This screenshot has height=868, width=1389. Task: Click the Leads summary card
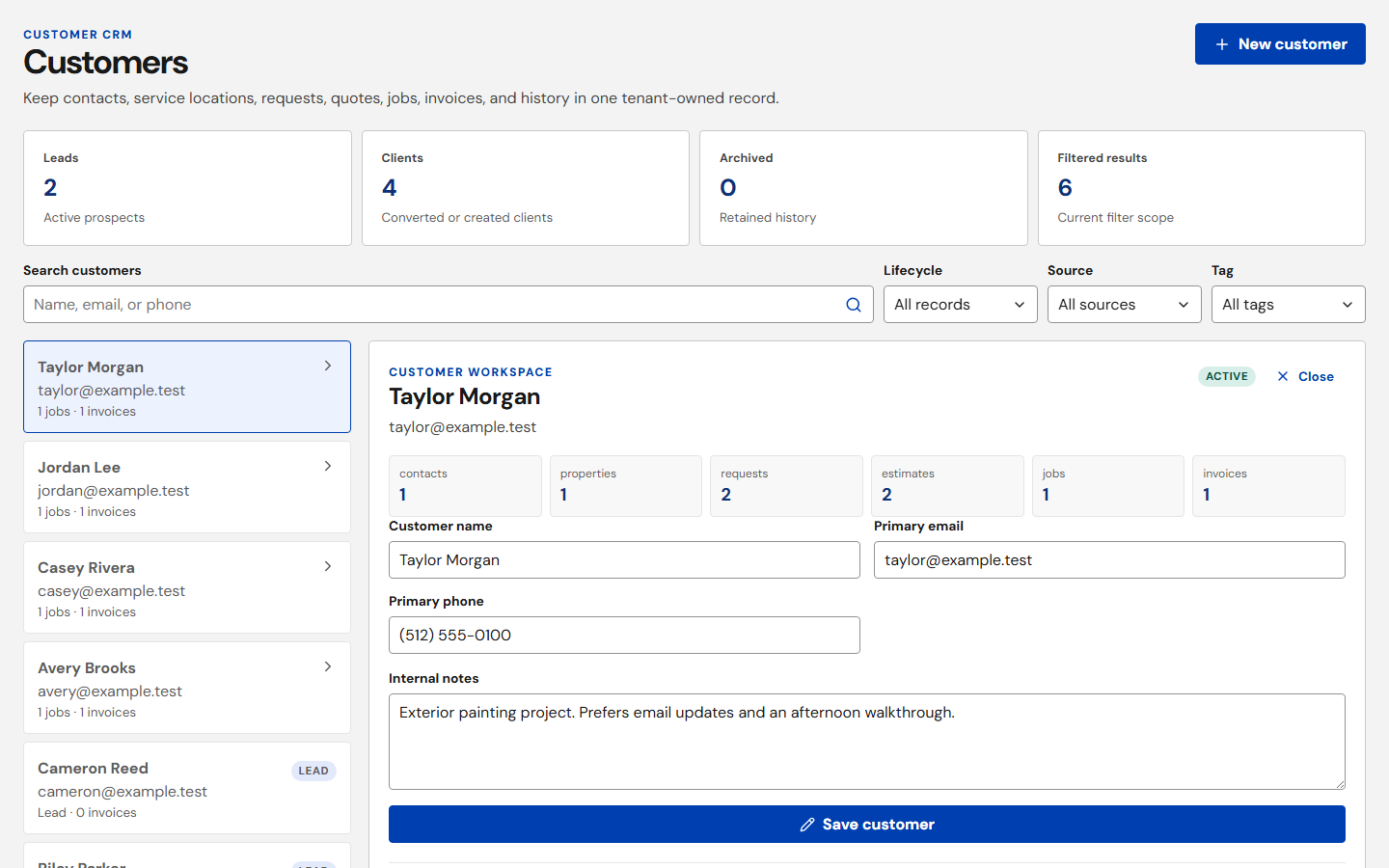coord(187,188)
